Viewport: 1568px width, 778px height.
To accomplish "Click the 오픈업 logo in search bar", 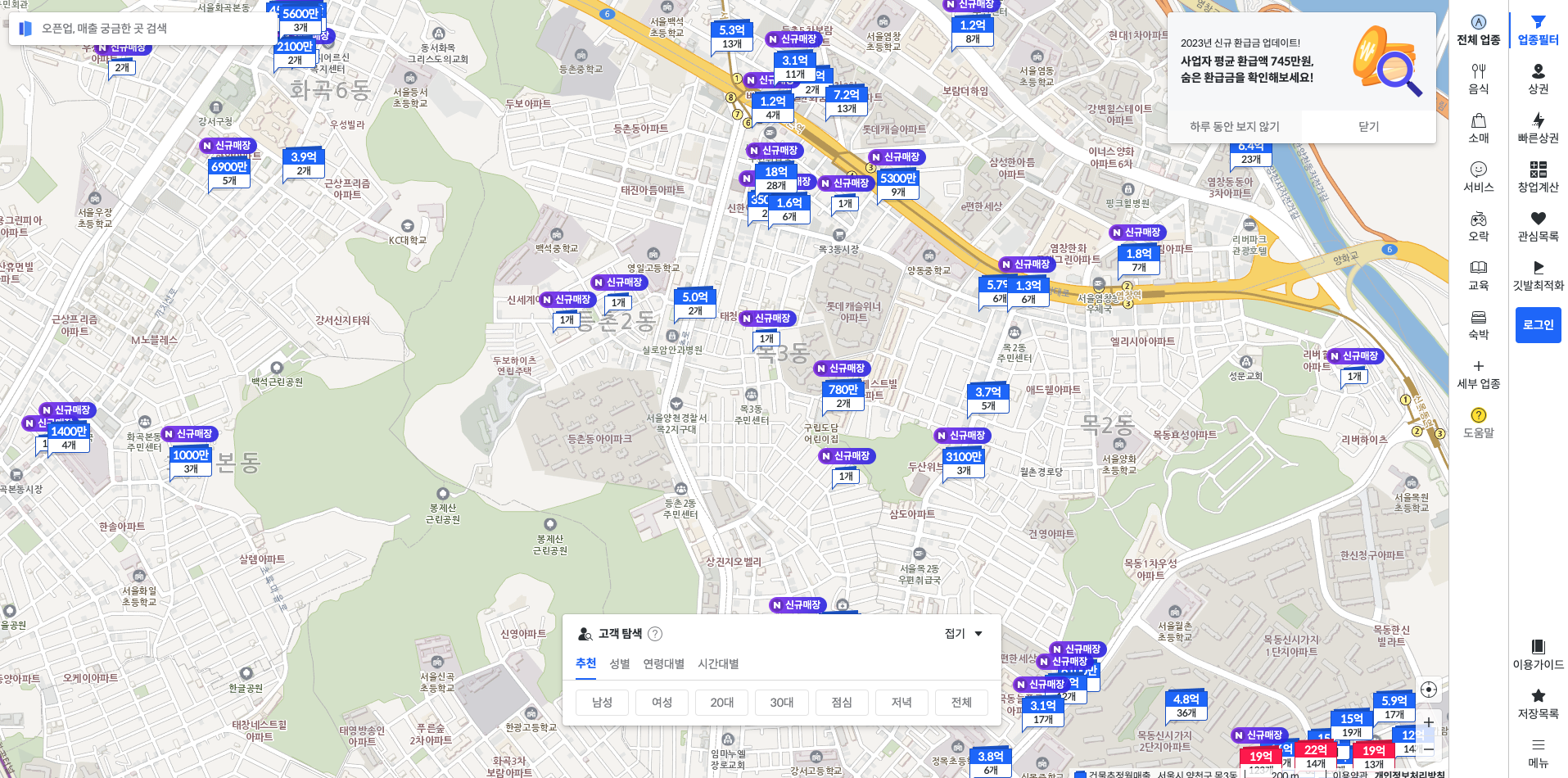I will point(25,29).
